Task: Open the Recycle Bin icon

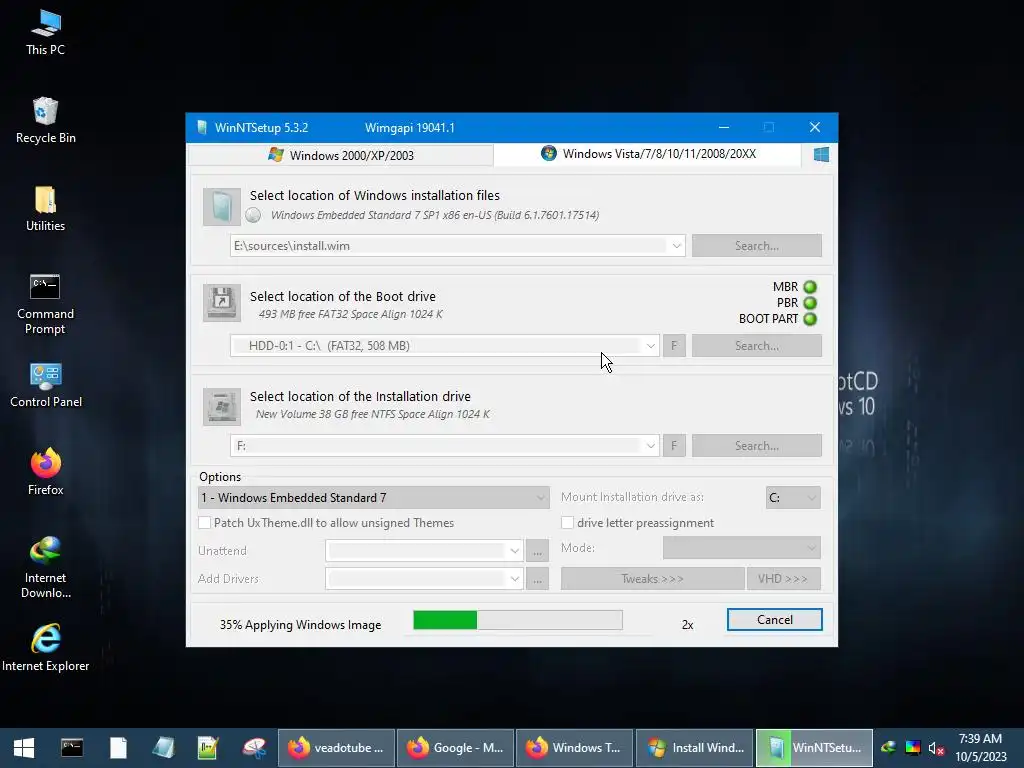Action: 45,120
